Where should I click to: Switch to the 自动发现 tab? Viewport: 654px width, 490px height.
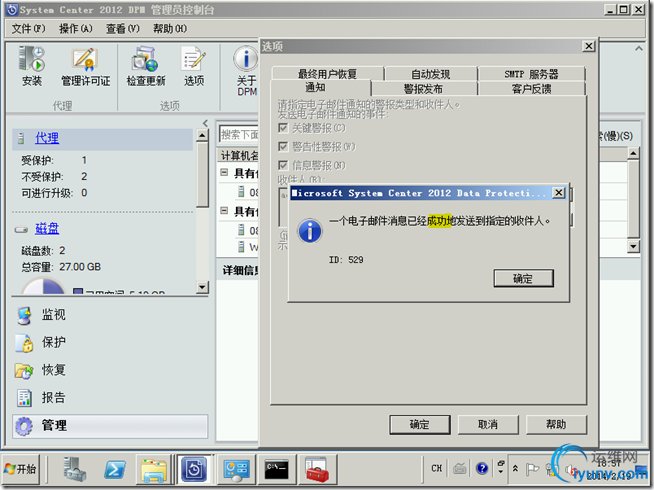430,74
